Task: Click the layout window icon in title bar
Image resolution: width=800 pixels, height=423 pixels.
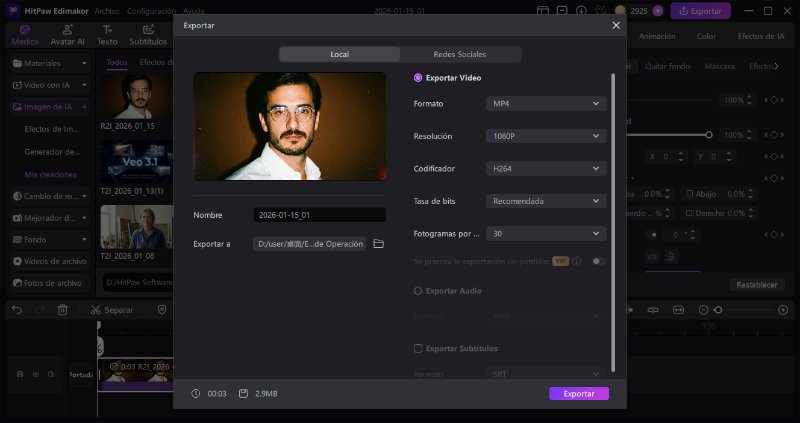Action: pyautogui.click(x=543, y=11)
